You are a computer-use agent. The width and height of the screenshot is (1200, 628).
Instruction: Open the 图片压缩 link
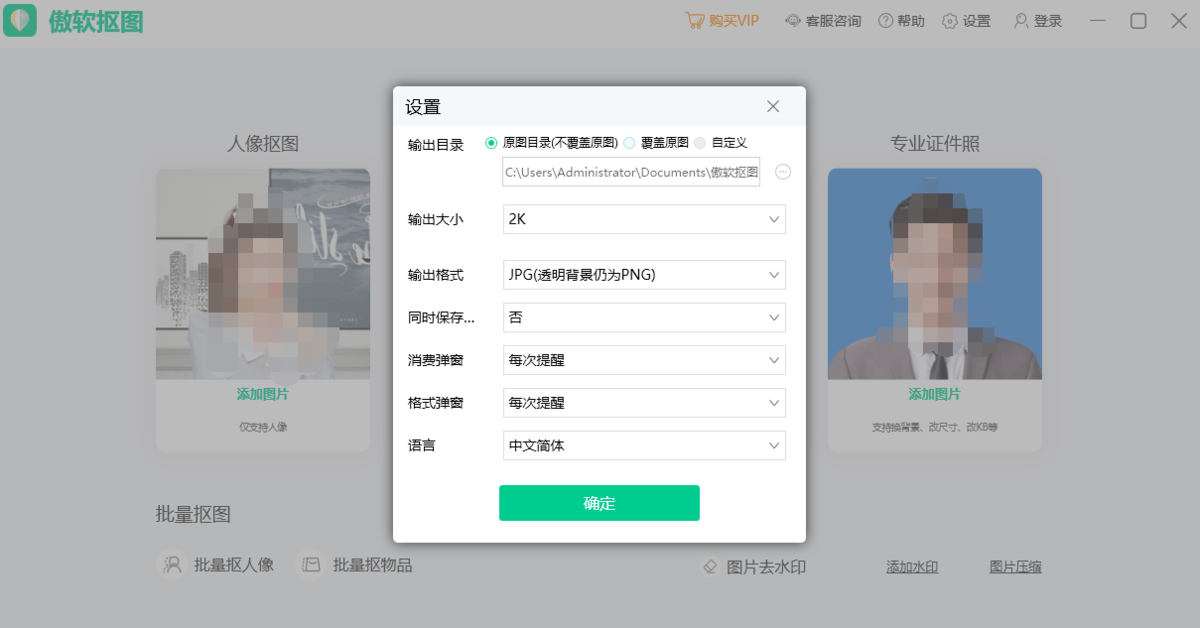click(x=1015, y=567)
